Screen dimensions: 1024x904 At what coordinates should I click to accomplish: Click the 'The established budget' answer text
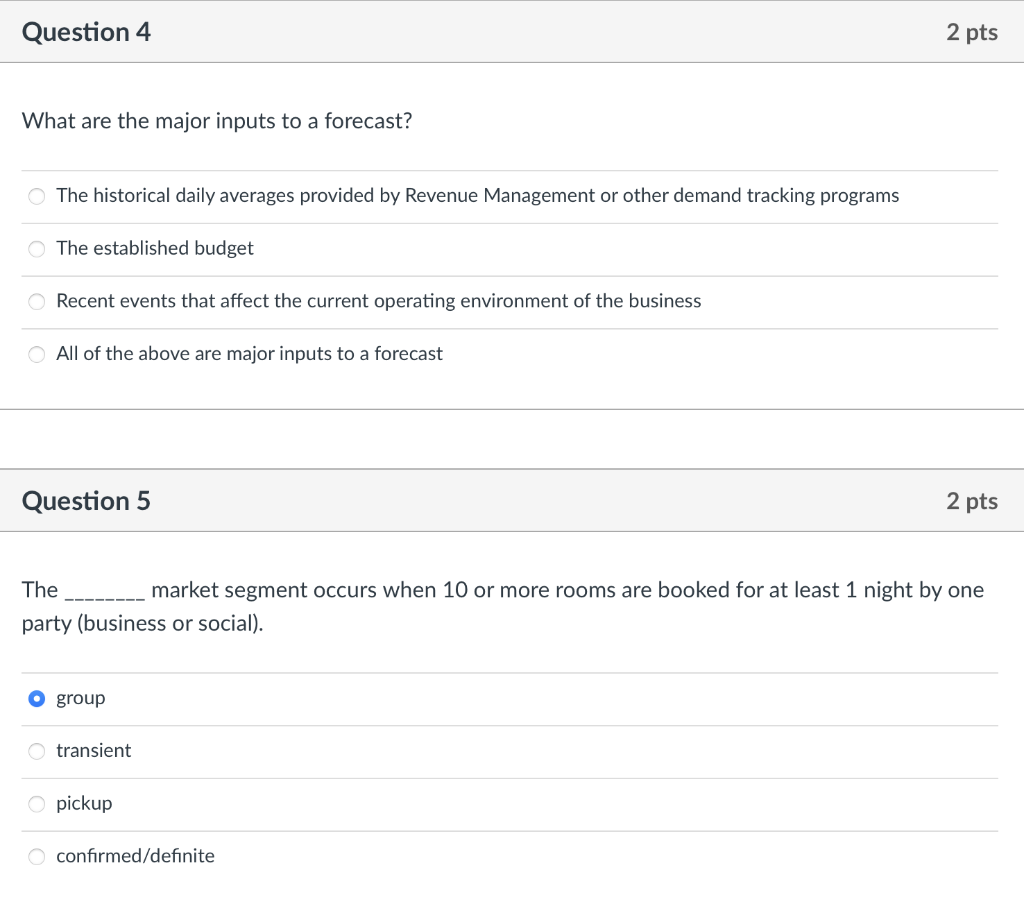click(x=155, y=248)
